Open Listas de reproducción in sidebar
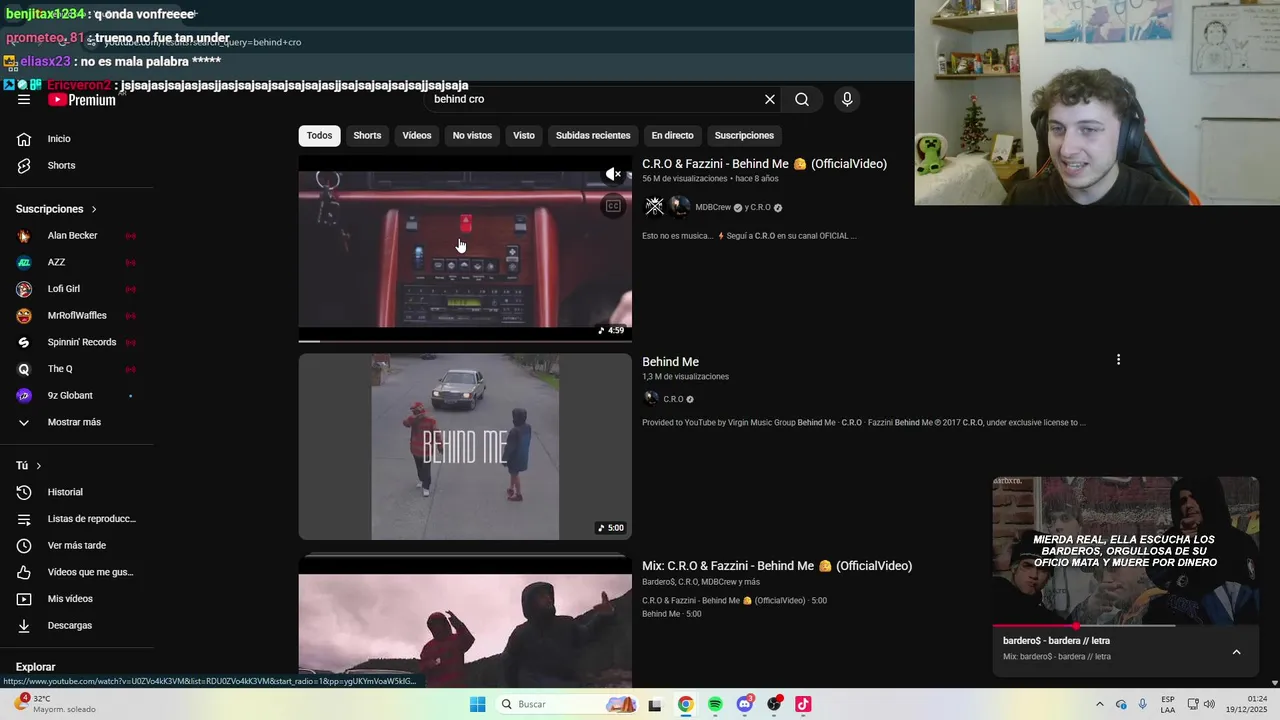Screen dimensions: 1280x720 coord(77,519)
